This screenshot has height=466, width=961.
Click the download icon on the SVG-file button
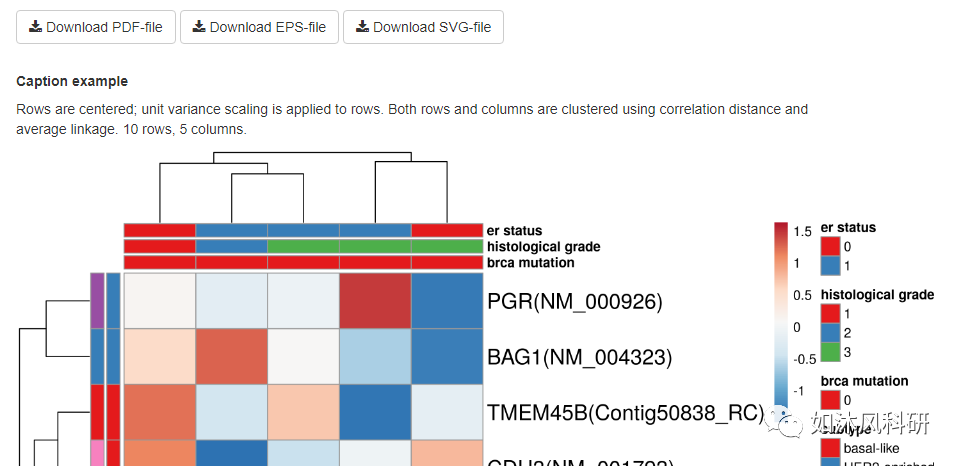(362, 27)
